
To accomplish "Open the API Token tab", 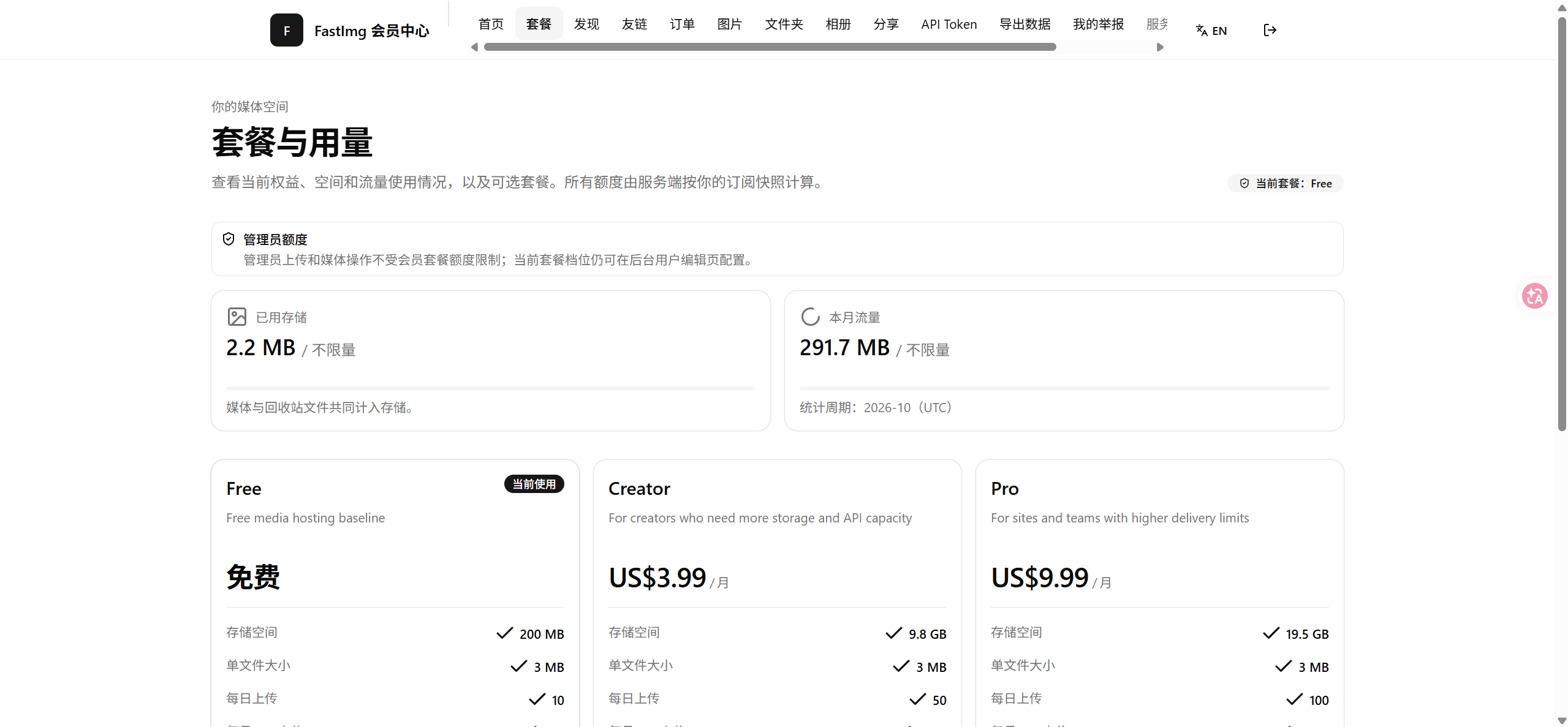I will click(x=949, y=24).
